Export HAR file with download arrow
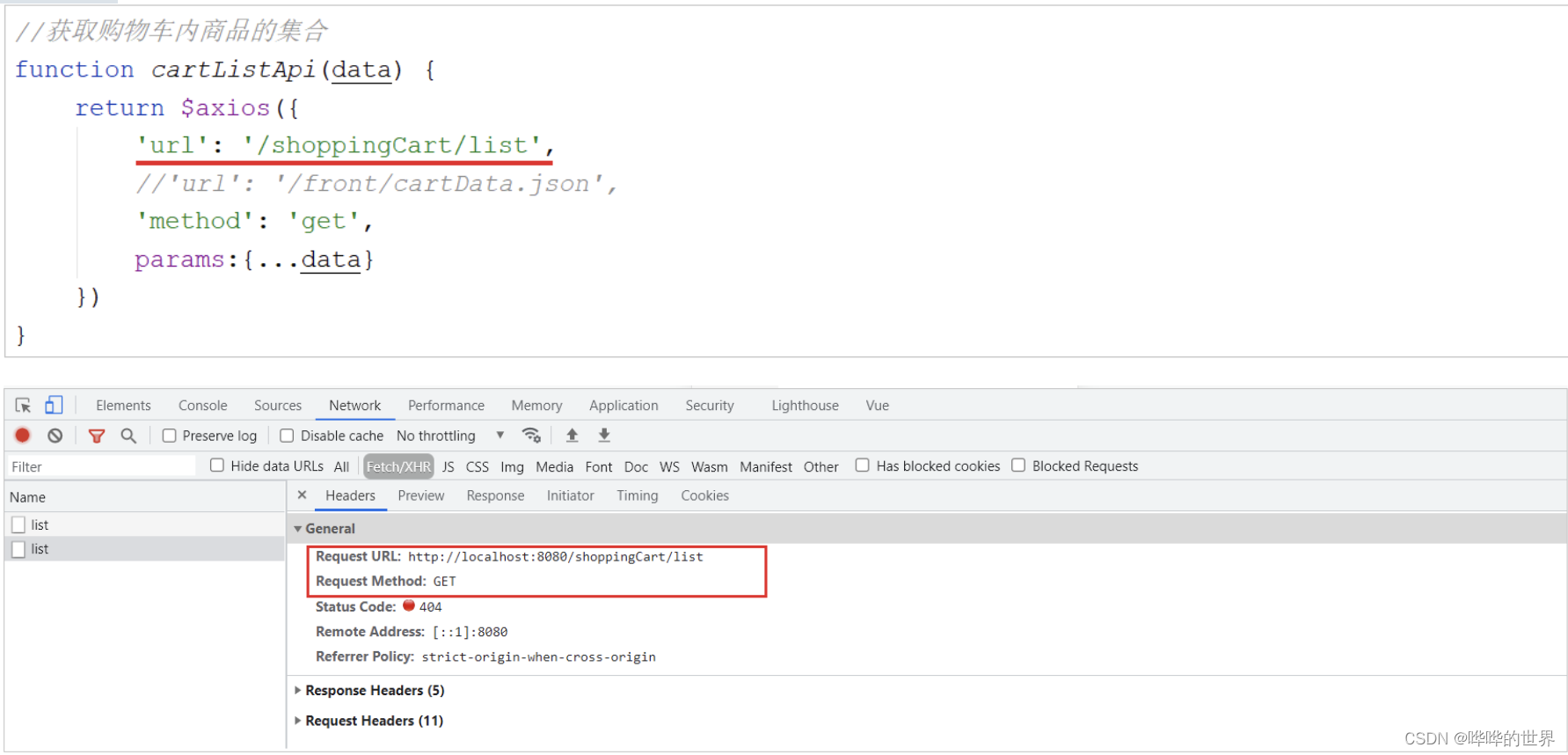1568x755 pixels. tap(604, 435)
